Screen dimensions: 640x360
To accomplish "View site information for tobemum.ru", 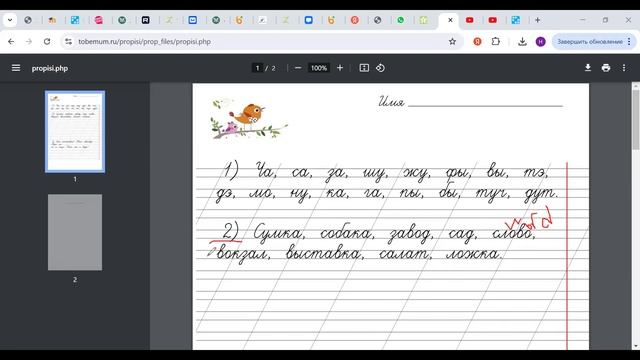I will tap(69, 41).
